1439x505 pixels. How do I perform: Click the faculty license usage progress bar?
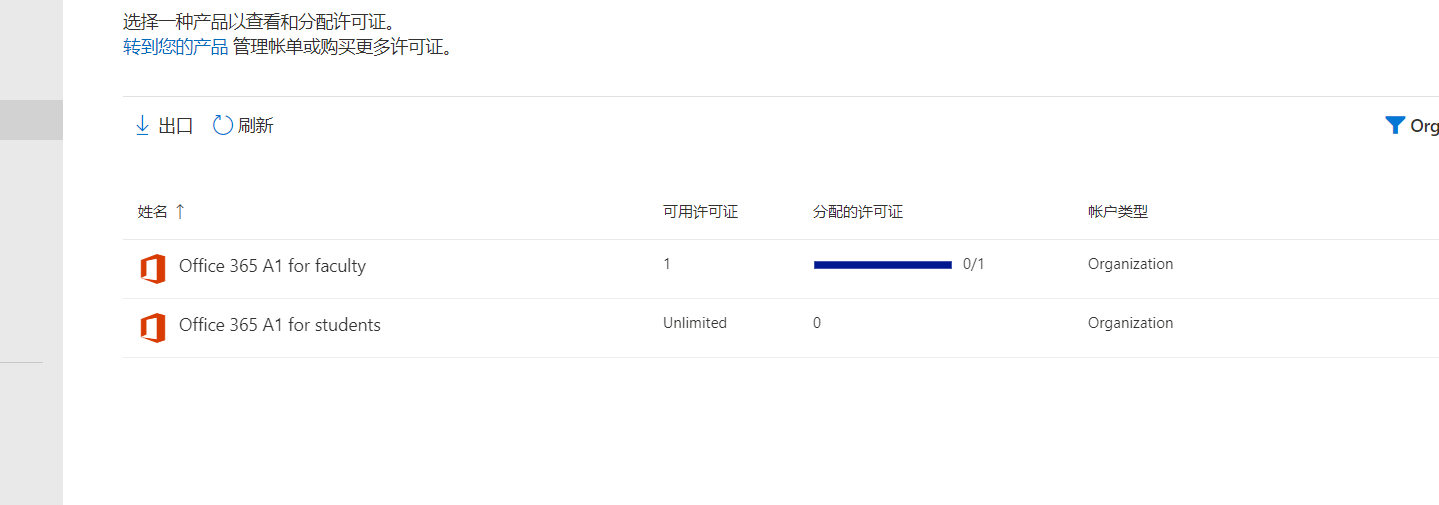[883, 265]
